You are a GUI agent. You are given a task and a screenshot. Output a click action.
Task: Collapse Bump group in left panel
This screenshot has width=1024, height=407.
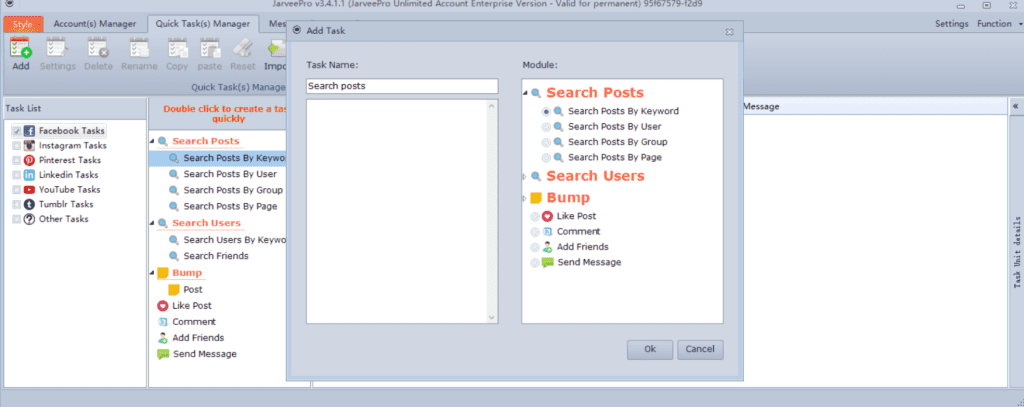pyautogui.click(x=153, y=273)
